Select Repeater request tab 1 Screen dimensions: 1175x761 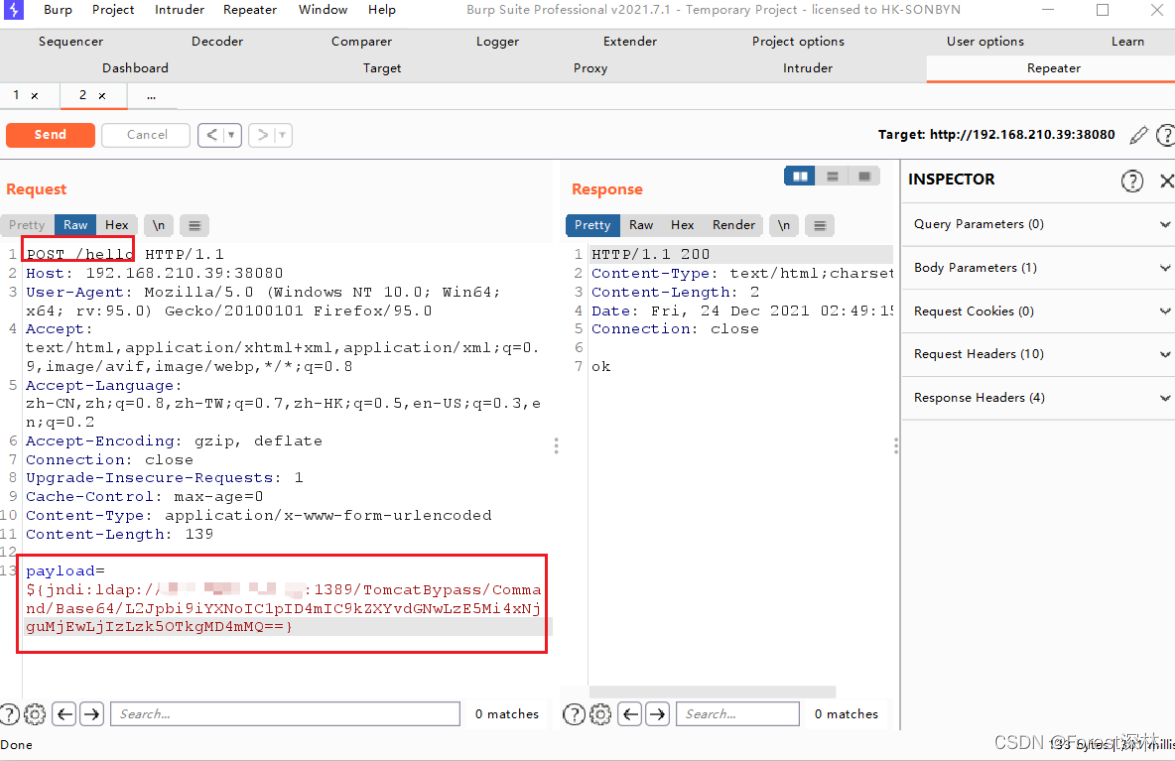click(x=16, y=95)
